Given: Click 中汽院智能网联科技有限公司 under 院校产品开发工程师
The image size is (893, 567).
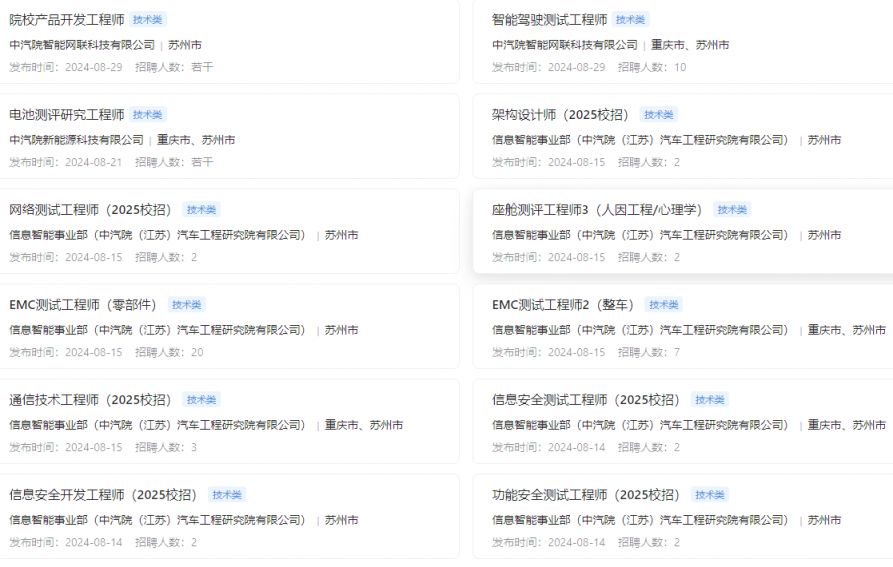Looking at the screenshot, I should pos(82,45).
